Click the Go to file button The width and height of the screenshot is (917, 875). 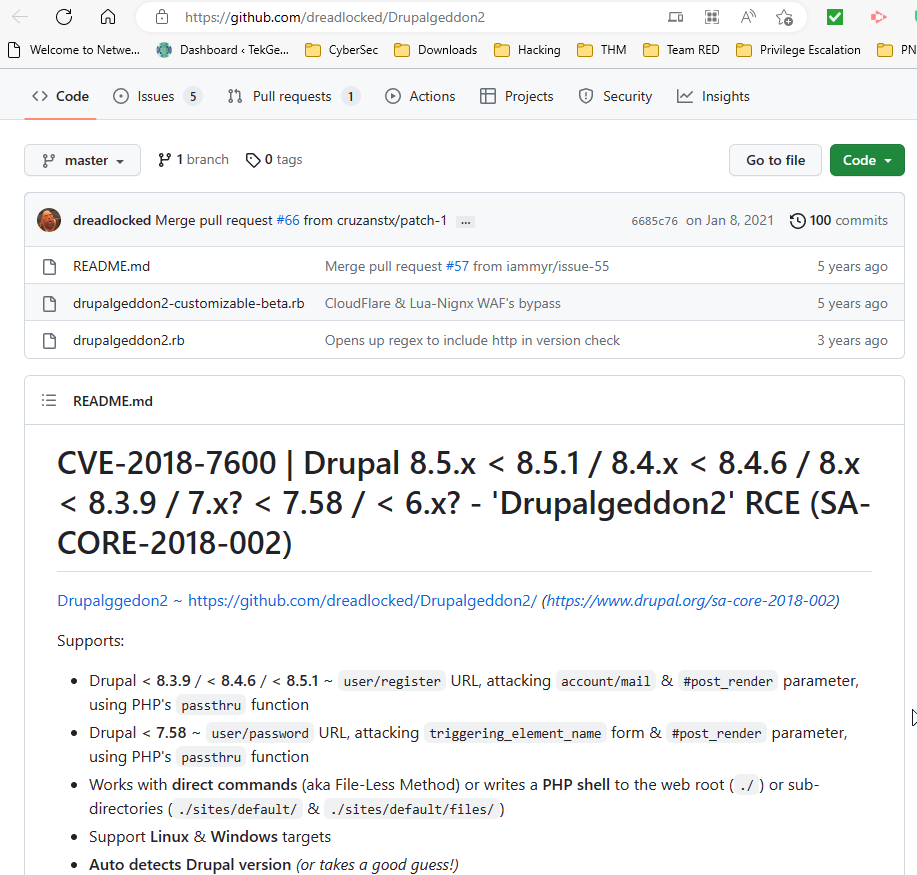pos(775,160)
